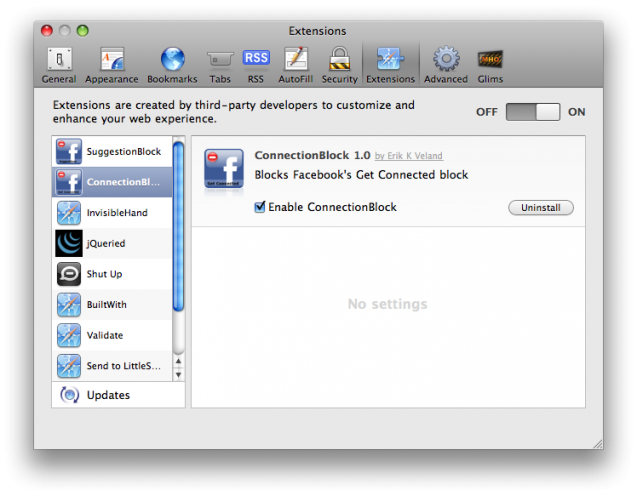
Task: Open the AutoFill preferences icon
Action: (x=296, y=59)
